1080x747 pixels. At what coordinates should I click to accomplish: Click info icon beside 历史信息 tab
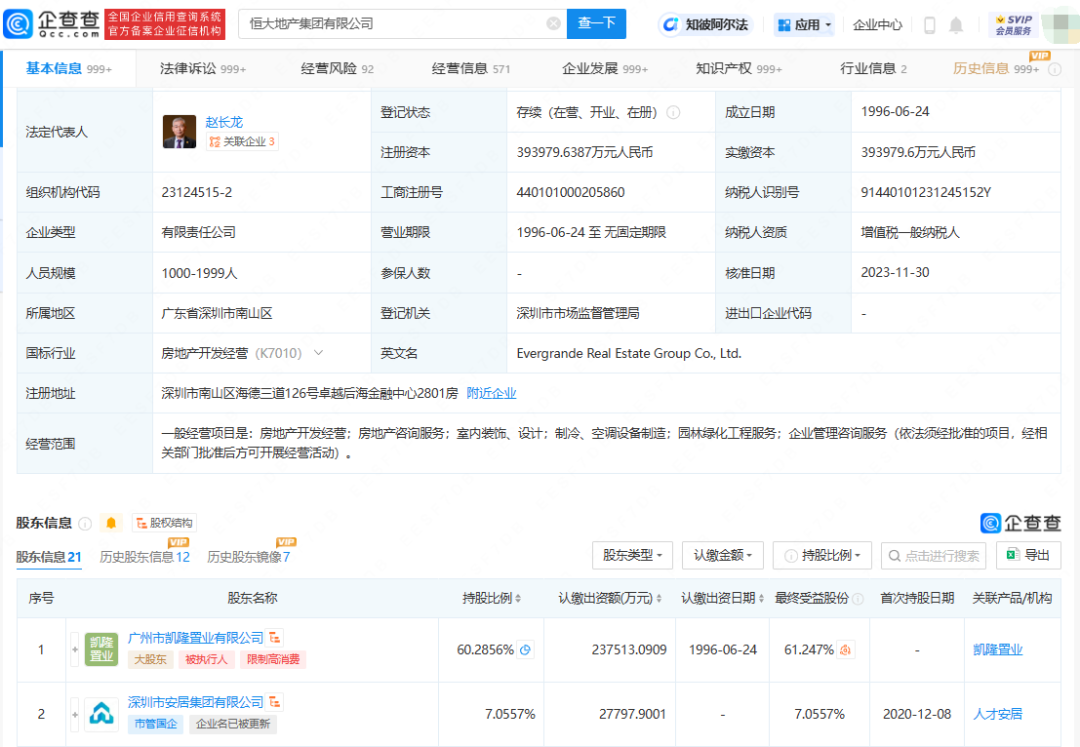[1055, 70]
